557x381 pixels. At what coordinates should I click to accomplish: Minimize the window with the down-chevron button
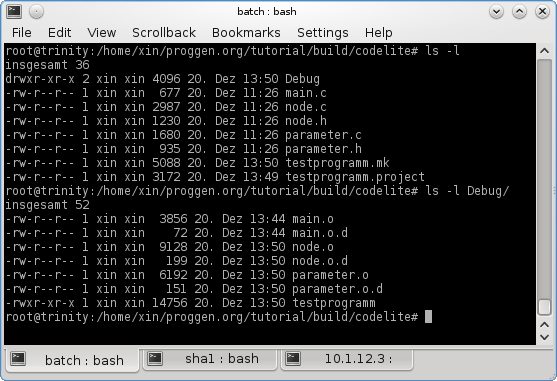(496, 12)
